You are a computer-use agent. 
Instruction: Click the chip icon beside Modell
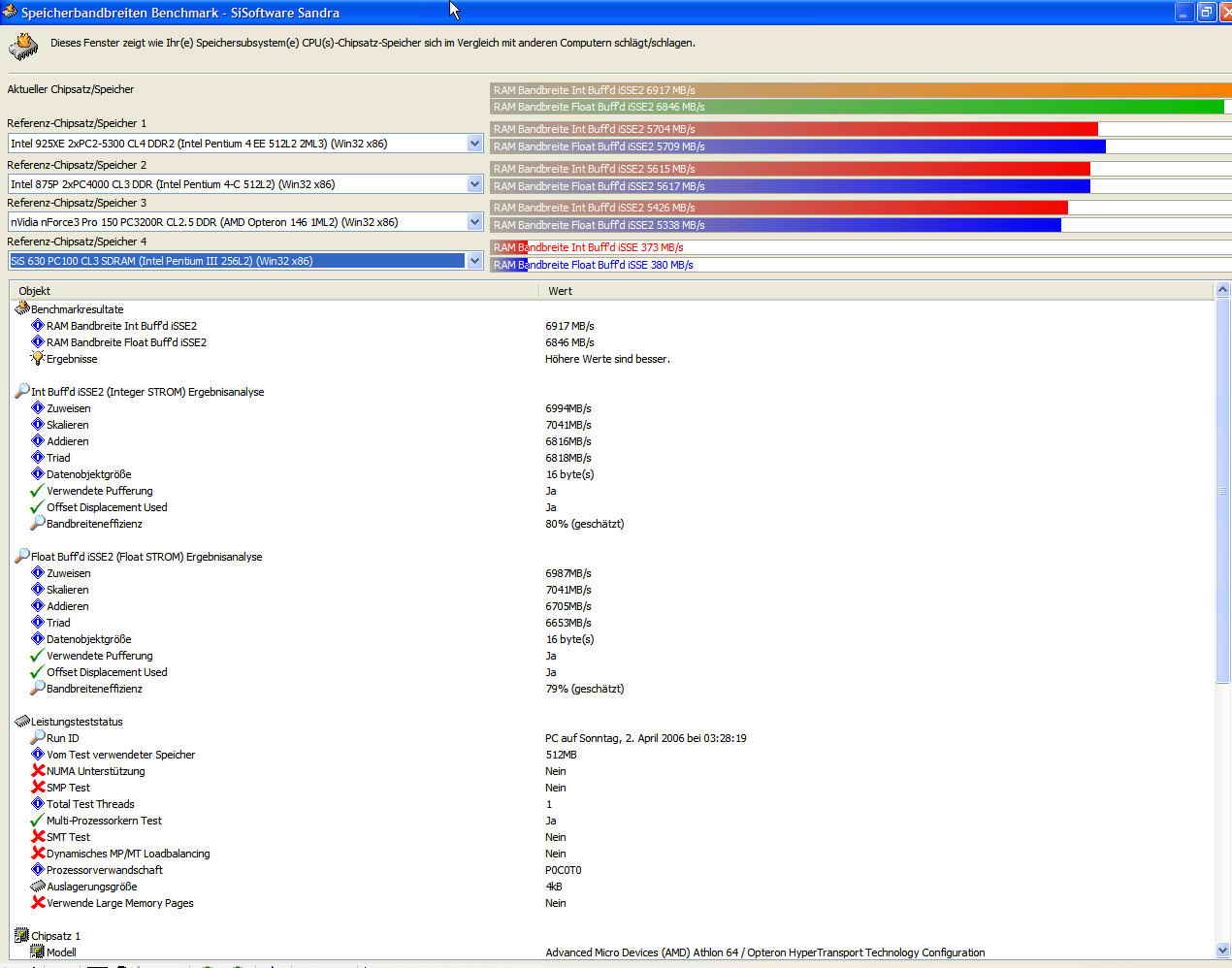click(x=38, y=952)
